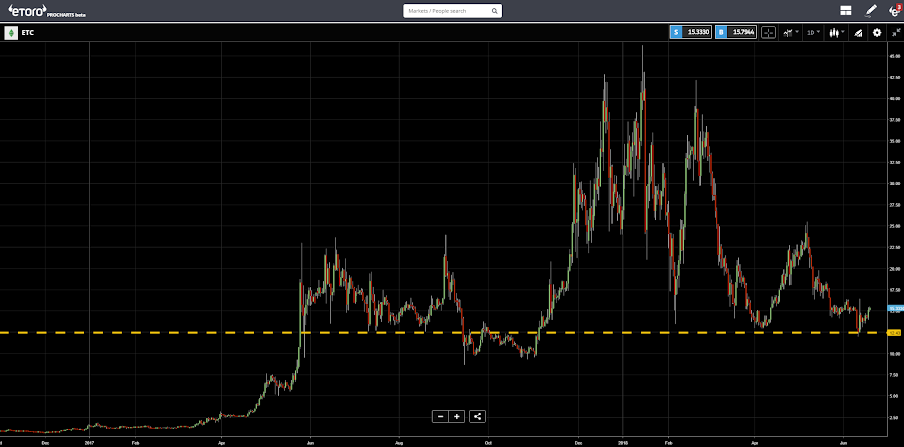Open the 1D time interval dropdown
Viewport: 904px width, 447px height.
[813, 33]
